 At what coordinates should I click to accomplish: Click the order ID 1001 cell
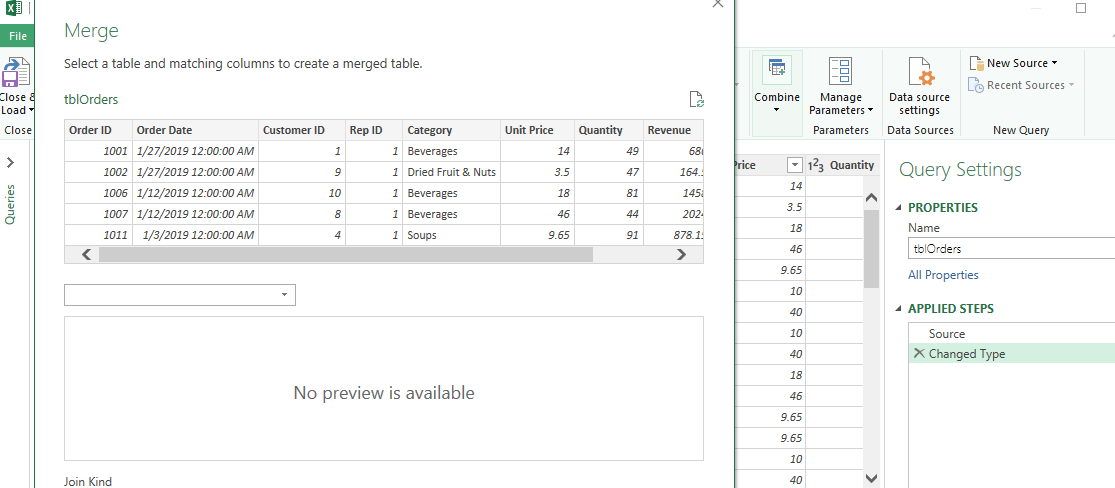[x=98, y=151]
